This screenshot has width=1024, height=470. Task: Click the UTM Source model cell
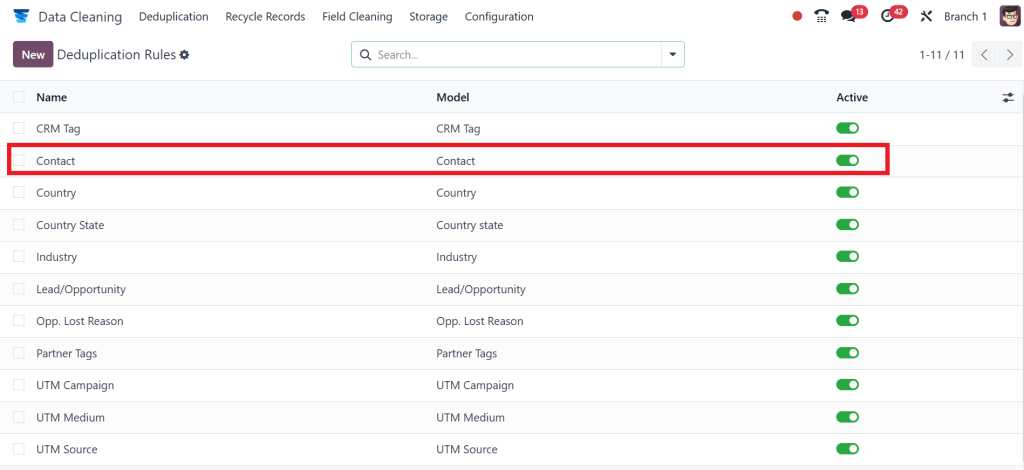pyautogui.click(x=466, y=449)
